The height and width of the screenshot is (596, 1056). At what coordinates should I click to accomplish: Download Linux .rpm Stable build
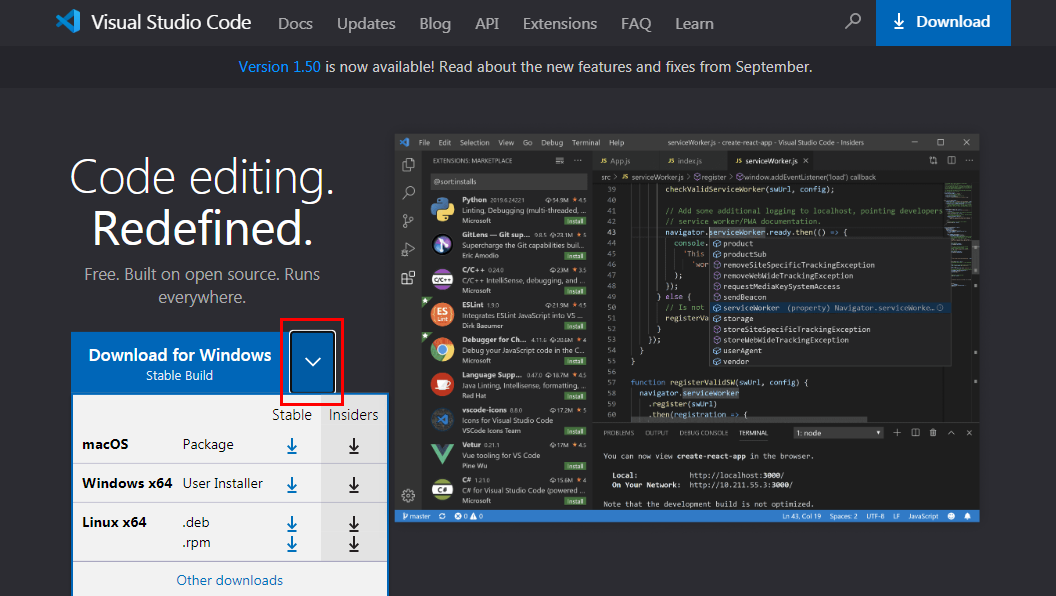point(292,543)
